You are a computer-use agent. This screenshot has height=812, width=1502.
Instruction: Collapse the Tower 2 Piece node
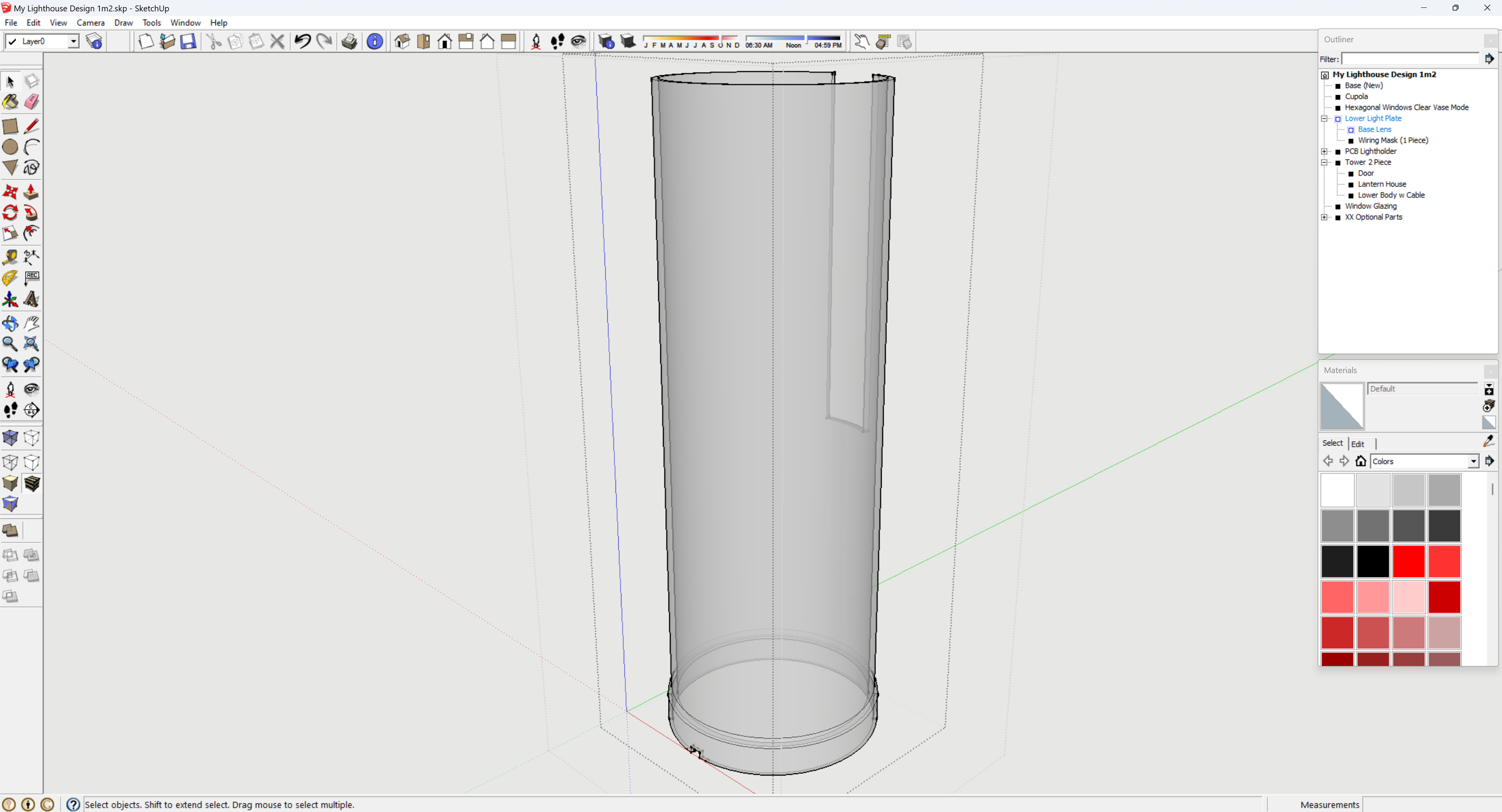(x=1324, y=162)
